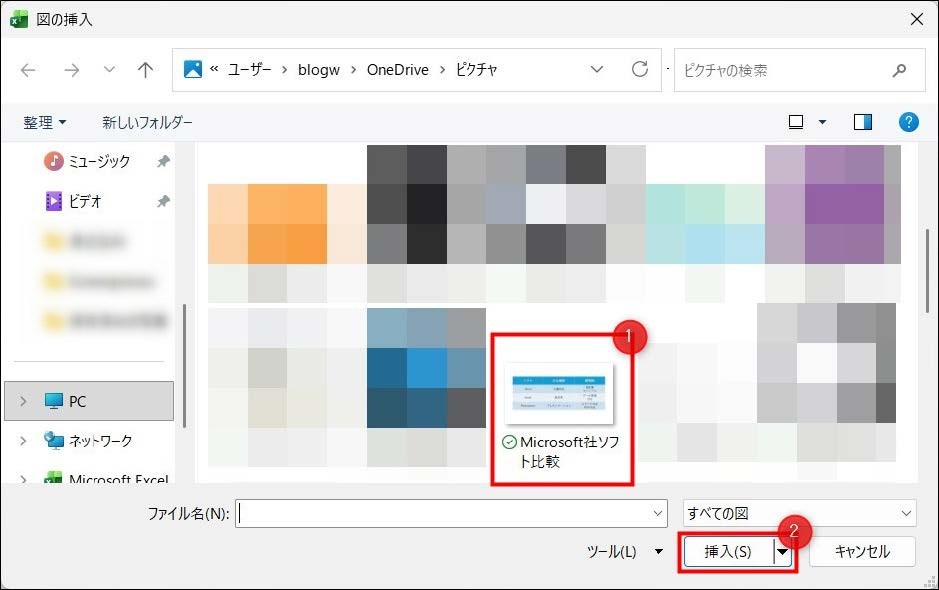Image resolution: width=939 pixels, height=590 pixels.
Task: Open the ツール(L) menu
Action: coord(624,551)
